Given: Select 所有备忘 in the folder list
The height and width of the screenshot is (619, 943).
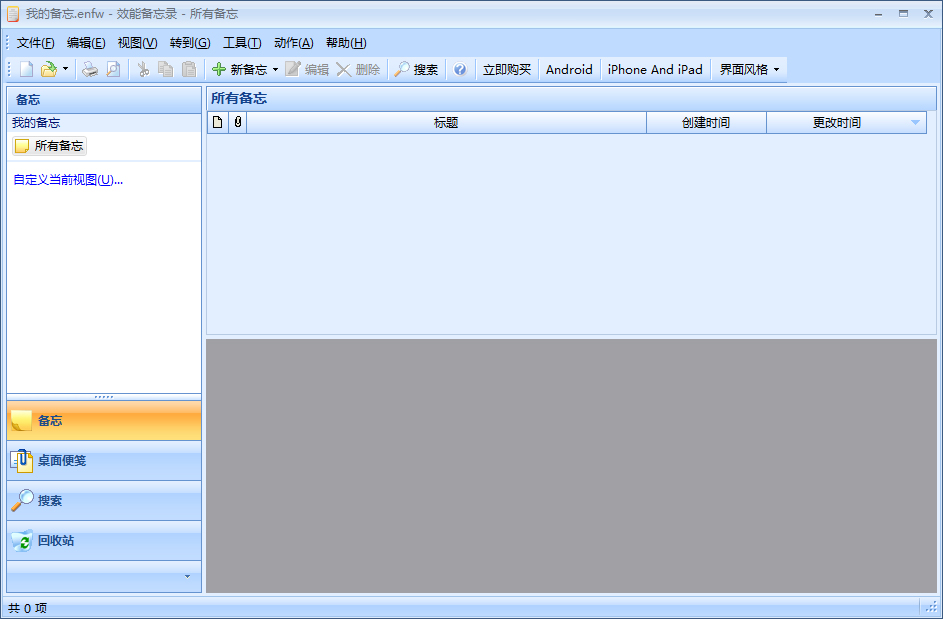Looking at the screenshot, I should 50,146.
